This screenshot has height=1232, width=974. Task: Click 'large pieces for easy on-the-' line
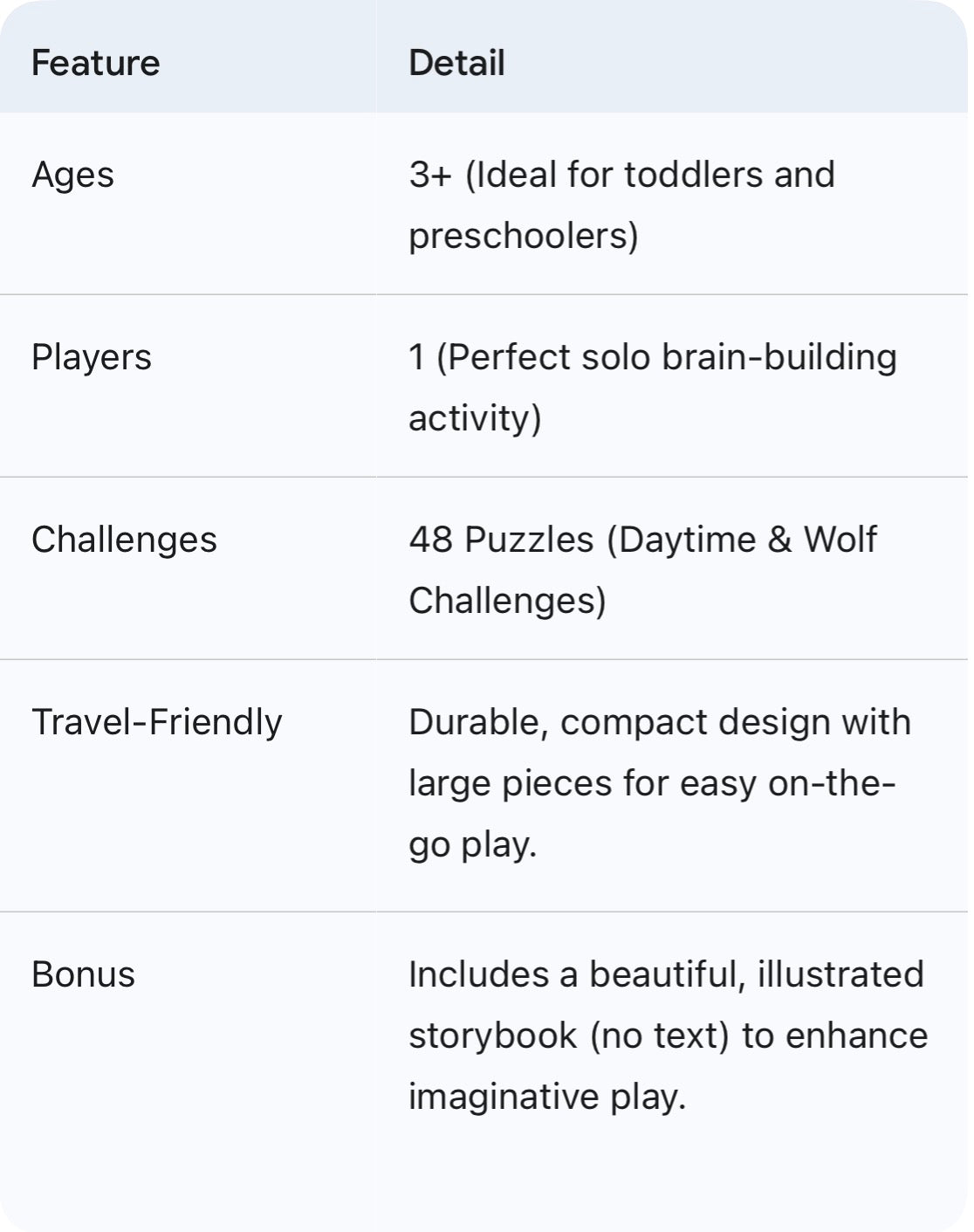652,783
